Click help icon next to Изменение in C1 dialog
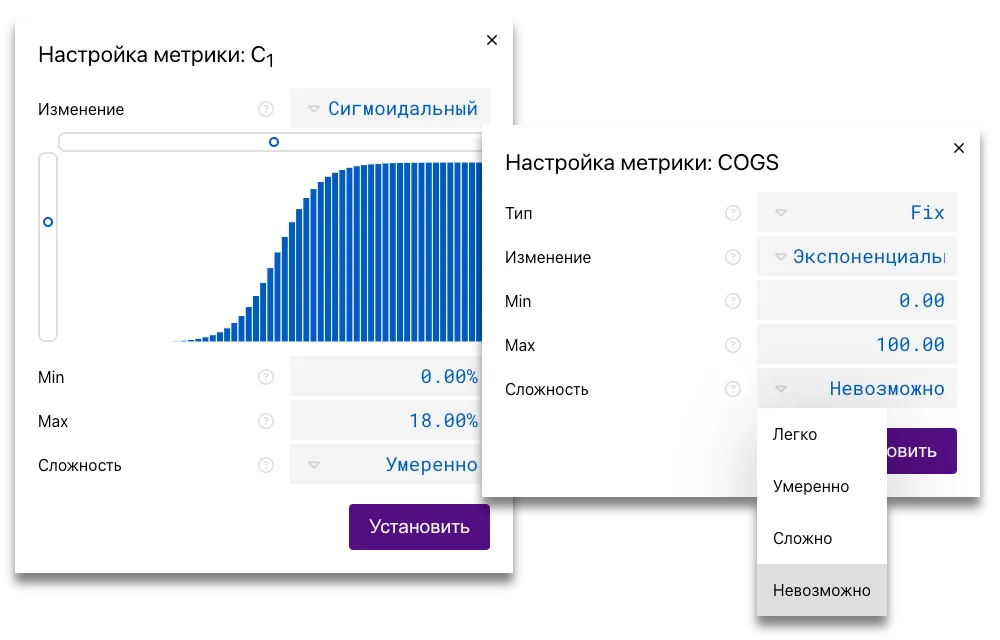The width and height of the screenshot is (1000, 640). coord(266,109)
